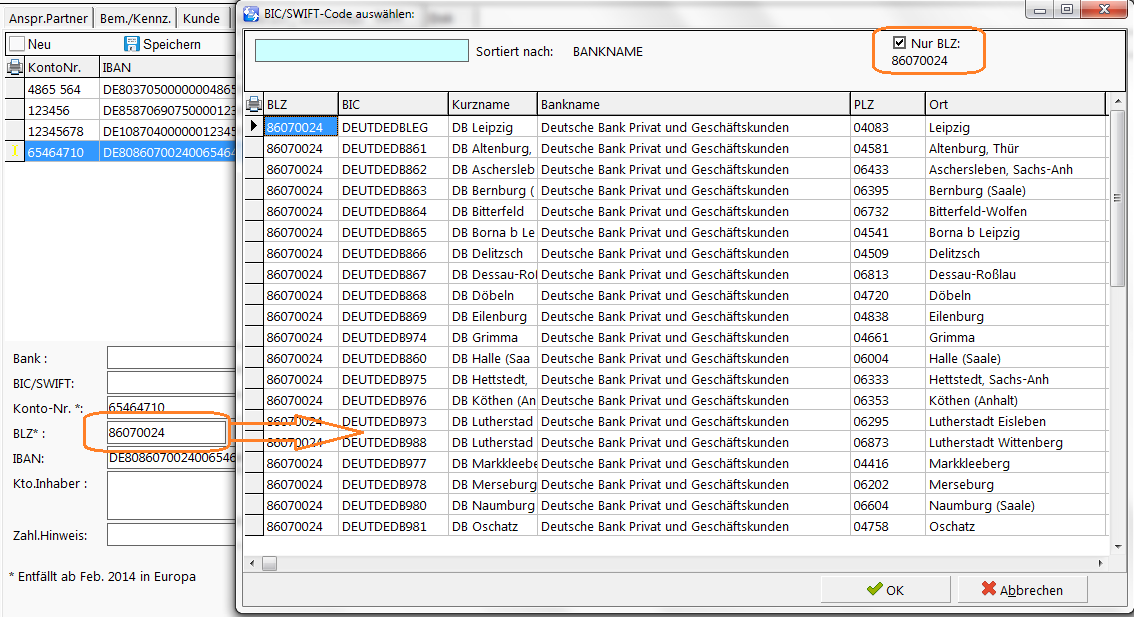This screenshot has width=1134, height=617.
Task: Click the Konto-Nr. field with 65464710
Action: click(171, 407)
